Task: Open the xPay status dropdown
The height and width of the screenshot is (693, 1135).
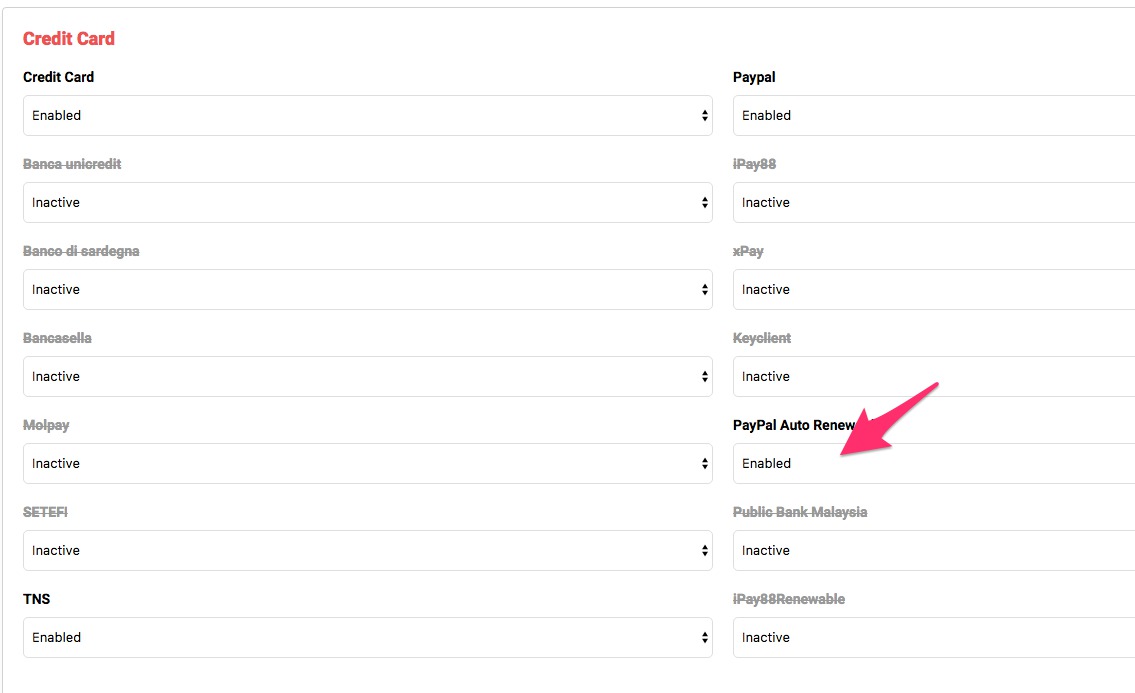Action: click(x=933, y=290)
